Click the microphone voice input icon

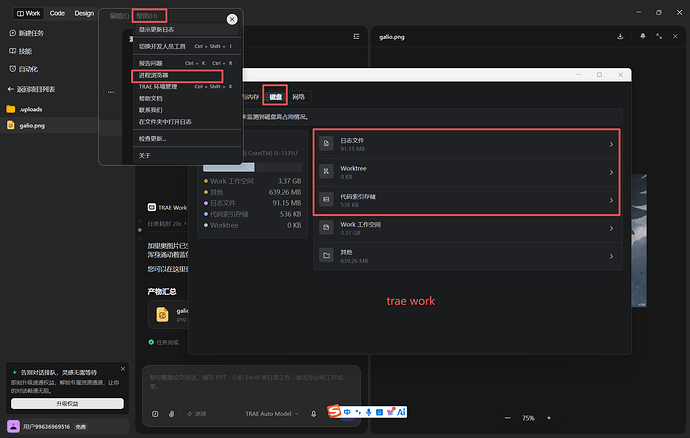[x=313, y=414]
